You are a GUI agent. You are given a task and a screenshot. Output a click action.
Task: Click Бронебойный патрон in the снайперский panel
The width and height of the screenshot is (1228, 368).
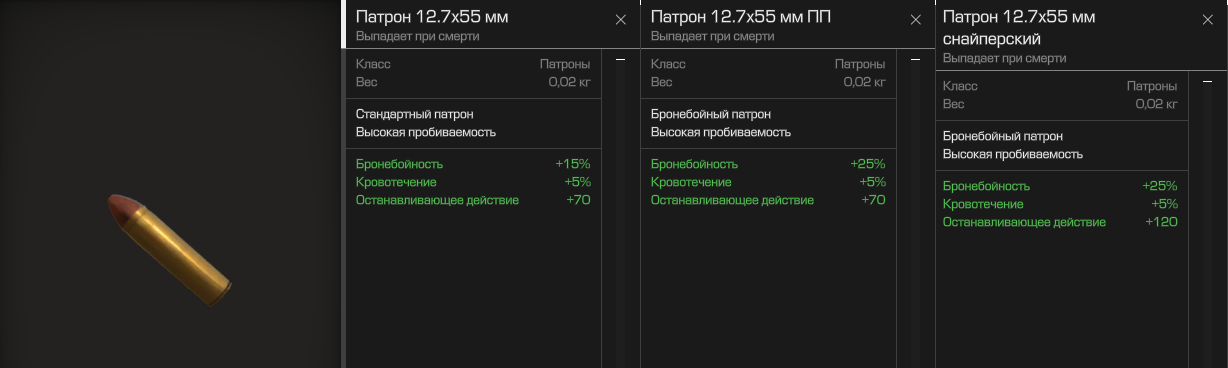tap(1003, 136)
